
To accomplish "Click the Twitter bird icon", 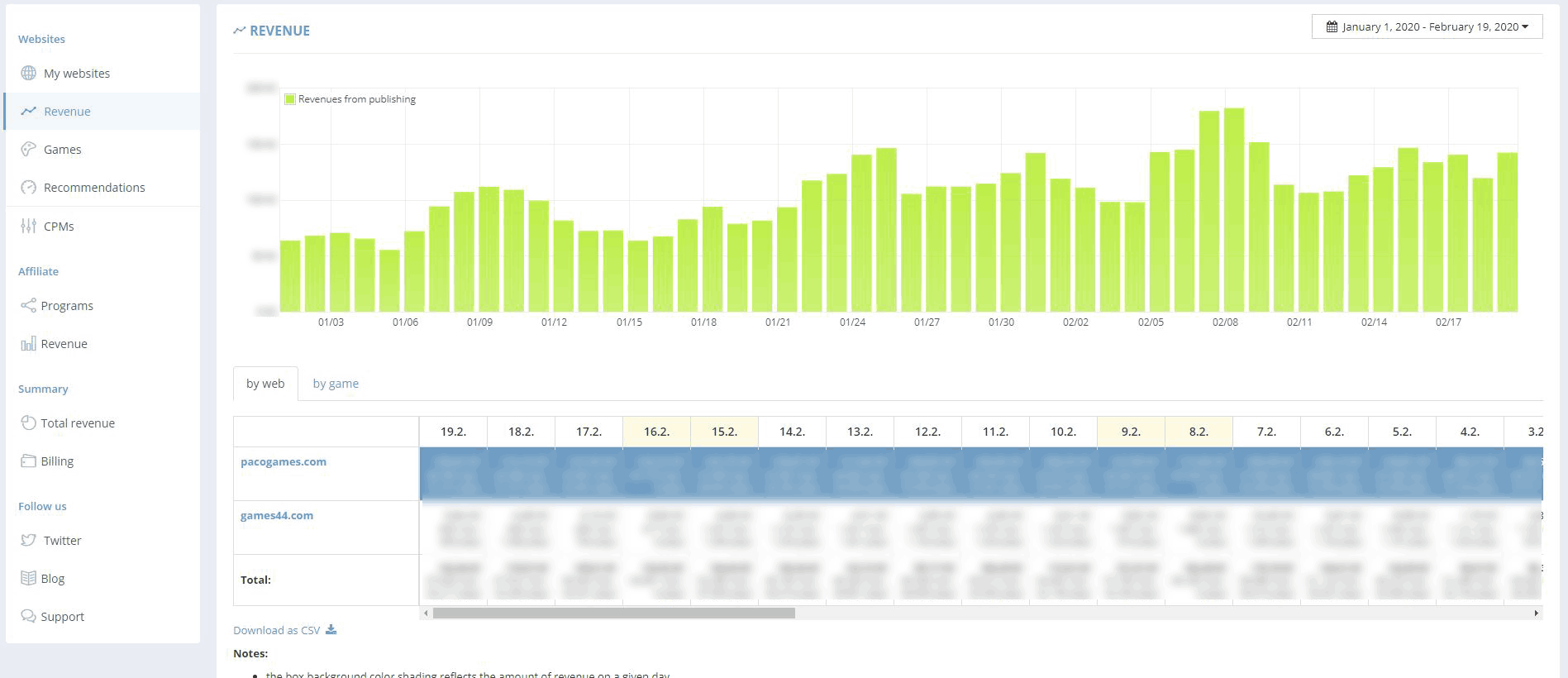I will [x=28, y=540].
